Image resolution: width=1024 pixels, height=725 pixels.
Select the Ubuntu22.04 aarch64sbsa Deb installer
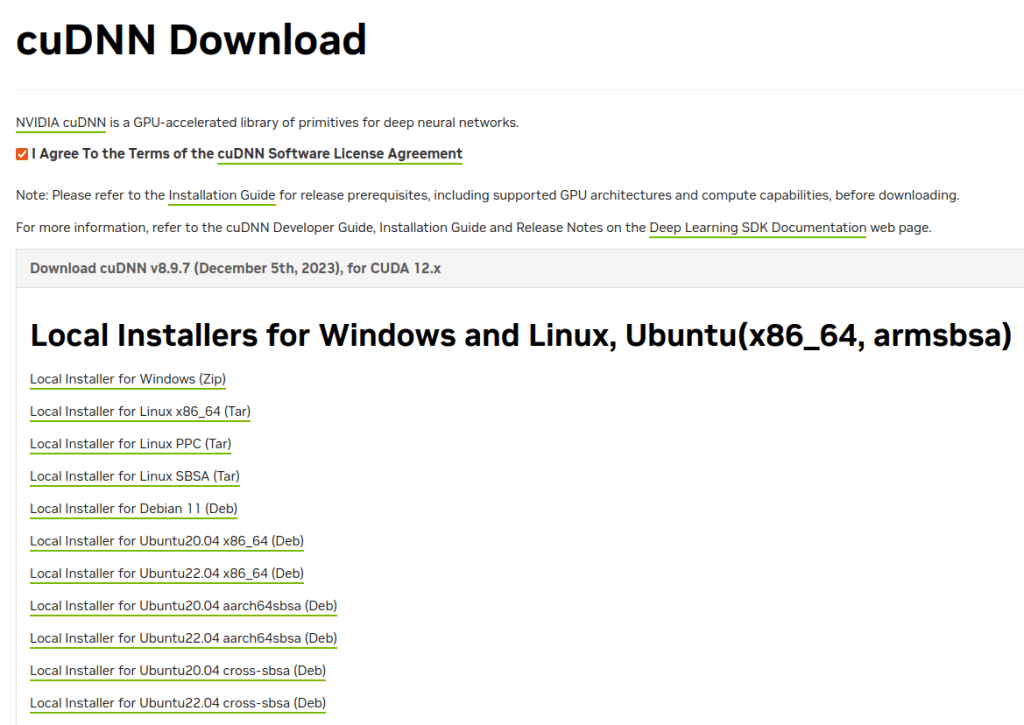(x=183, y=638)
